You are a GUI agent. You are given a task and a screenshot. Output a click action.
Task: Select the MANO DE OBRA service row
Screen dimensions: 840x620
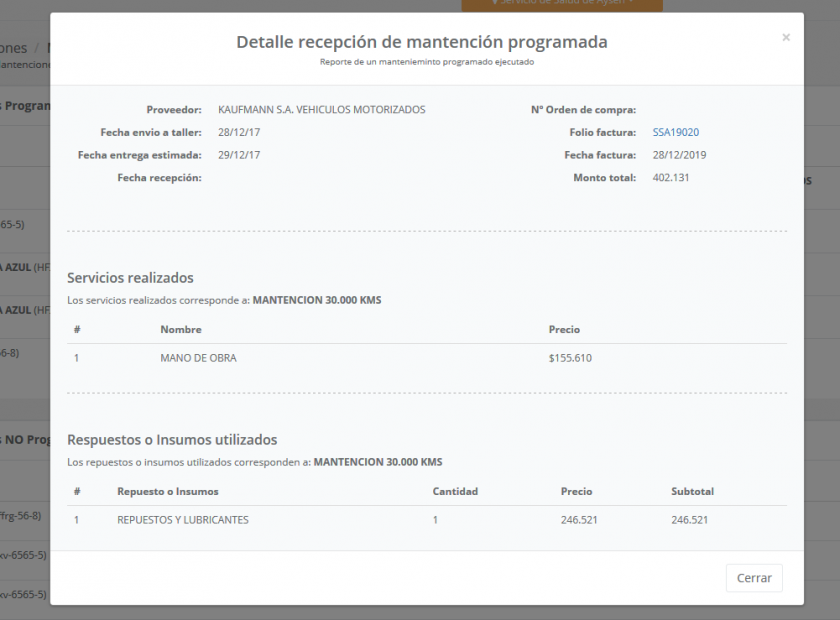(195, 357)
